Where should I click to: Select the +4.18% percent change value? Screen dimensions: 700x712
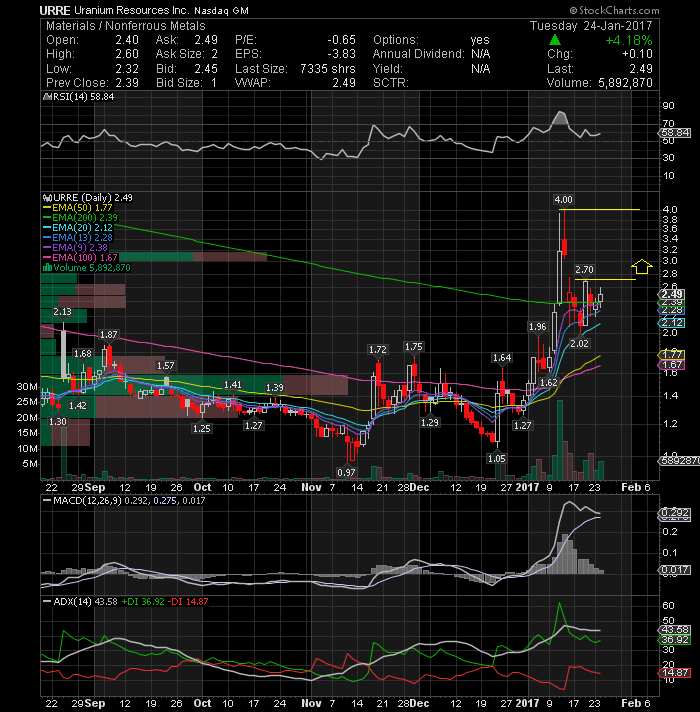click(629, 40)
